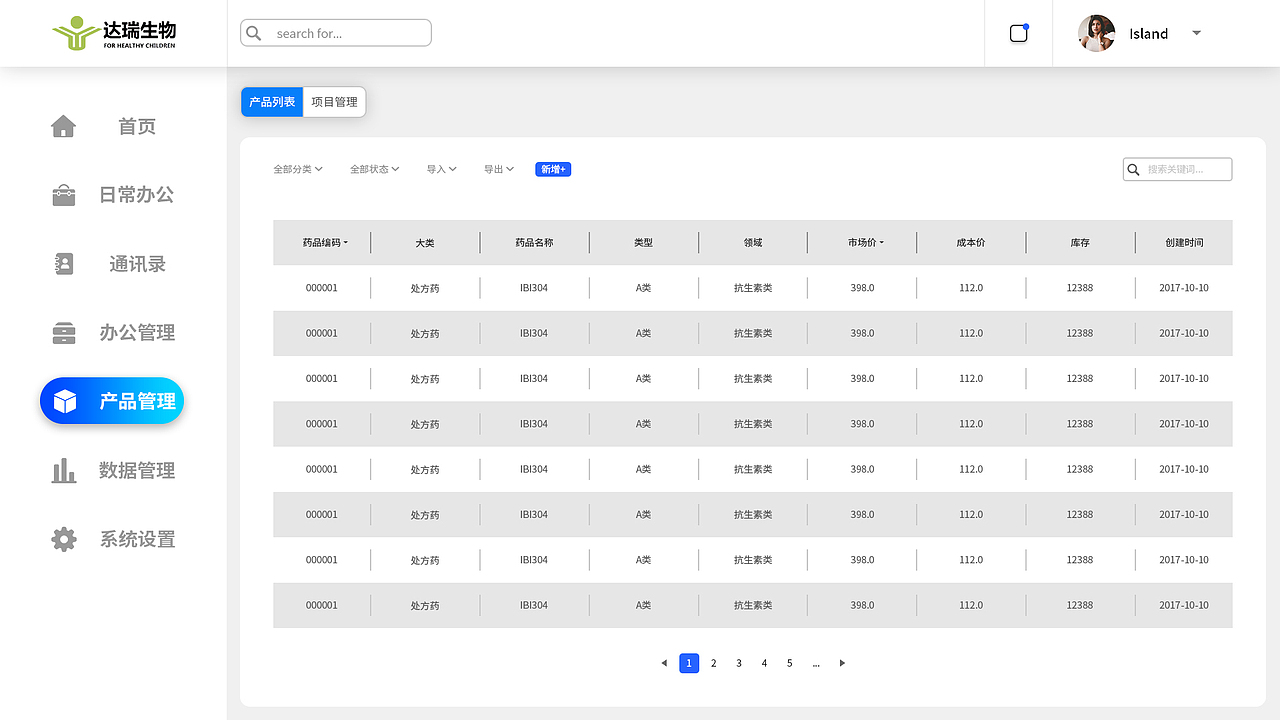
Task: Switch to the 项目管理 tab
Action: tap(334, 102)
